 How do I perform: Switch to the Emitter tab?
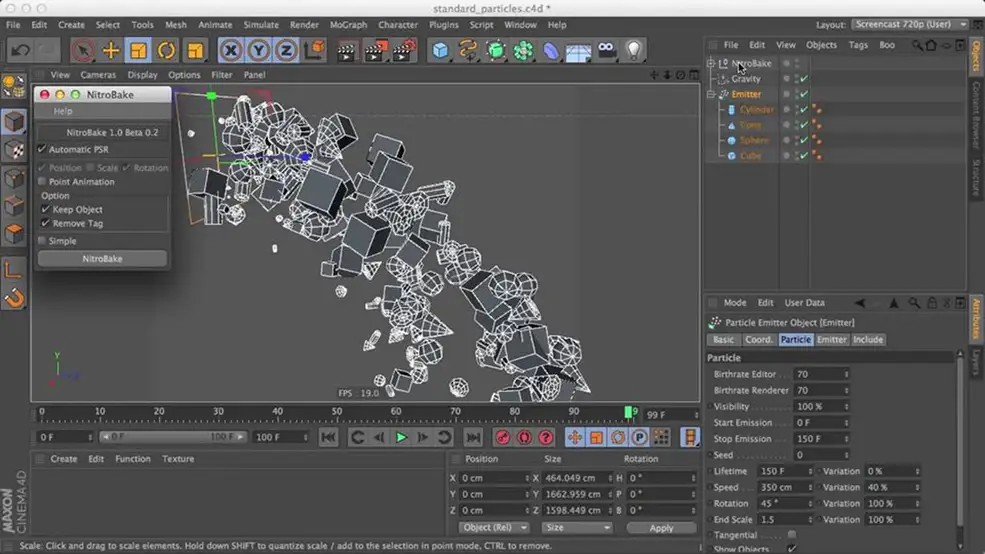point(832,339)
